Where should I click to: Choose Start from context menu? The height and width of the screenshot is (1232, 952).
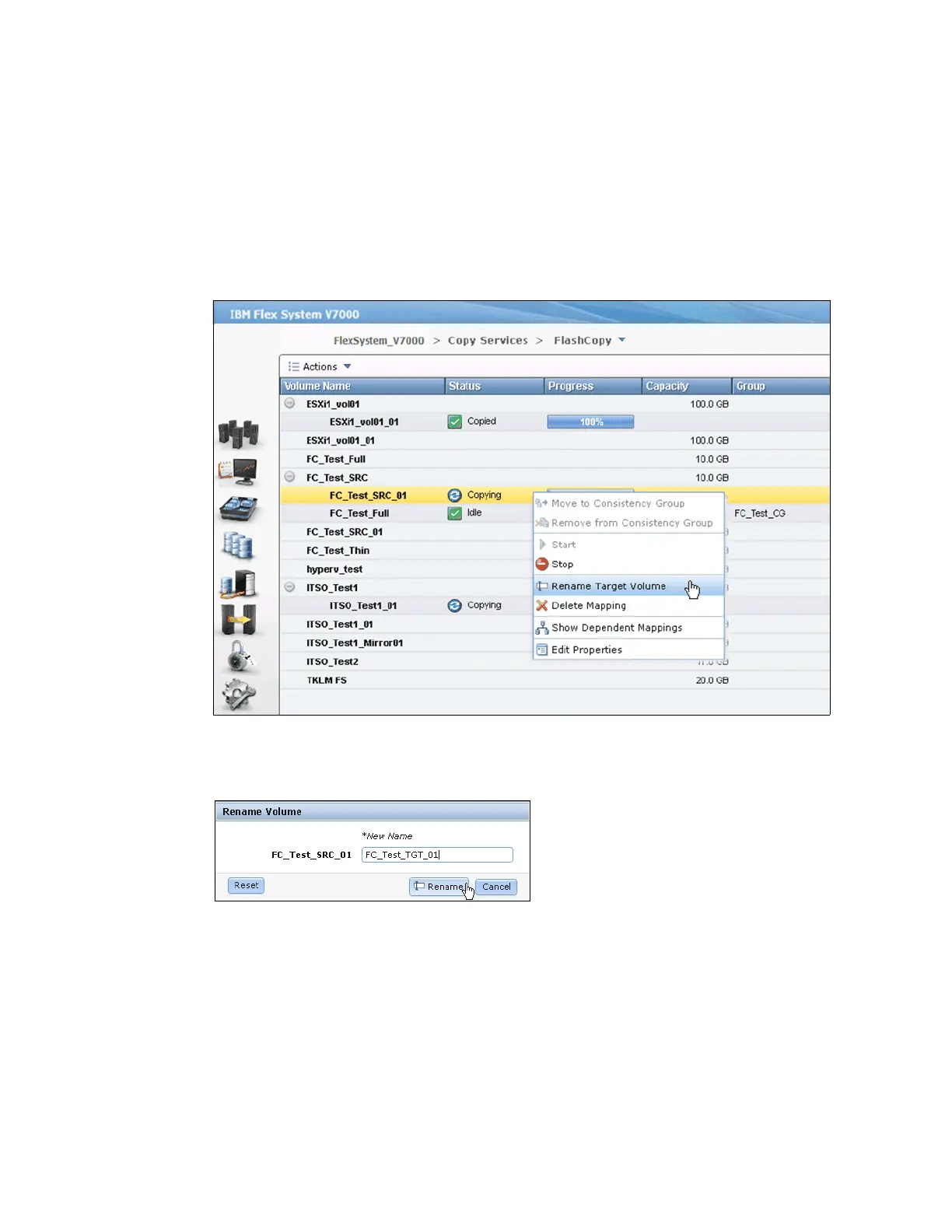(628, 545)
